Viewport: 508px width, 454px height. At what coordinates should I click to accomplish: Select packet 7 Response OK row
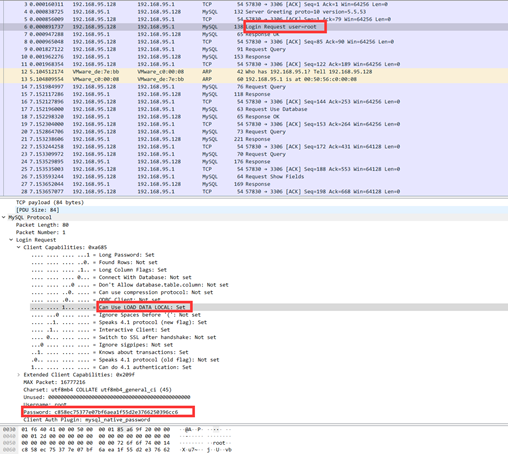pos(255,34)
